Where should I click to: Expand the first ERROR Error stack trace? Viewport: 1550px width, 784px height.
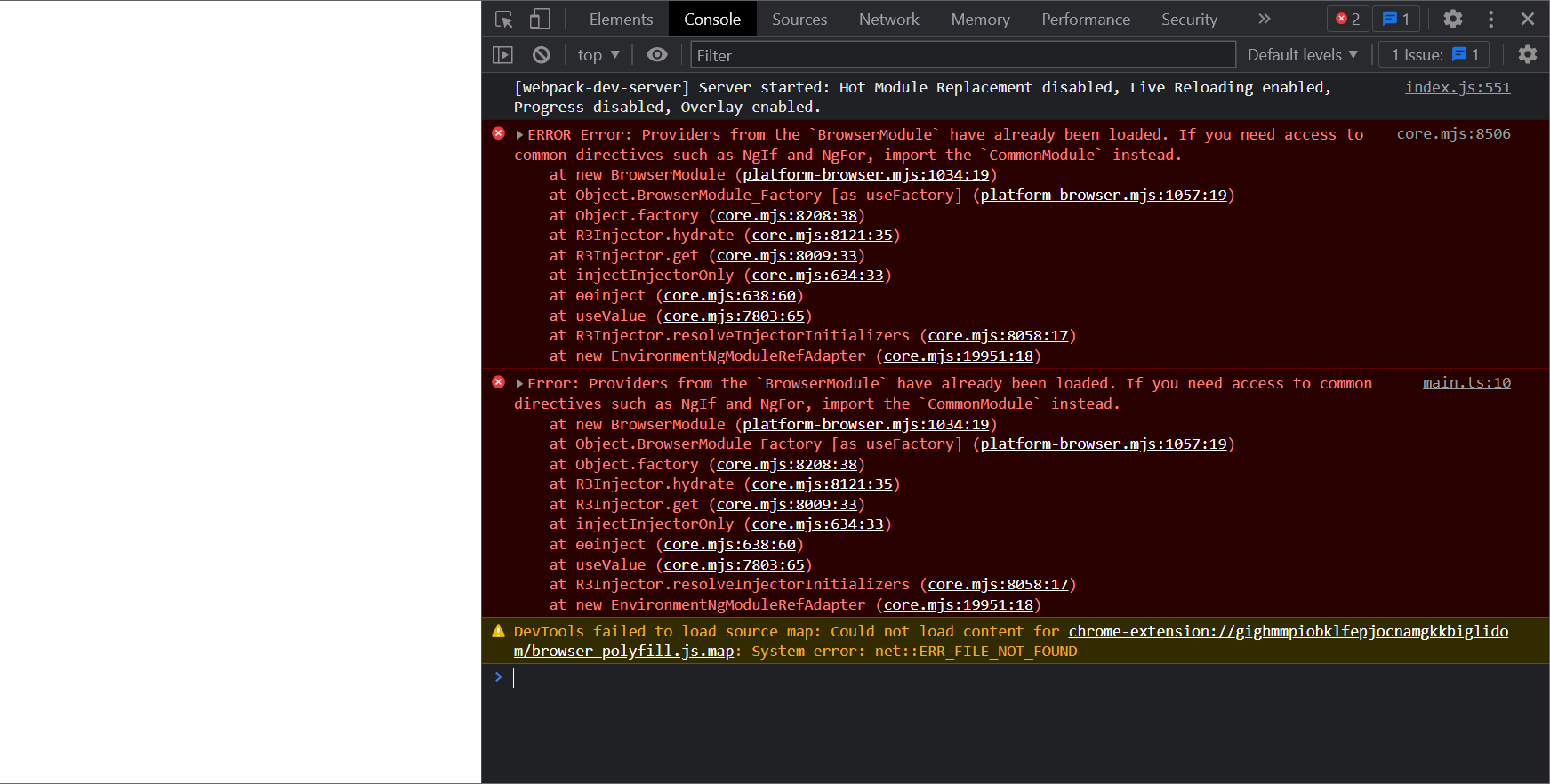(519, 135)
